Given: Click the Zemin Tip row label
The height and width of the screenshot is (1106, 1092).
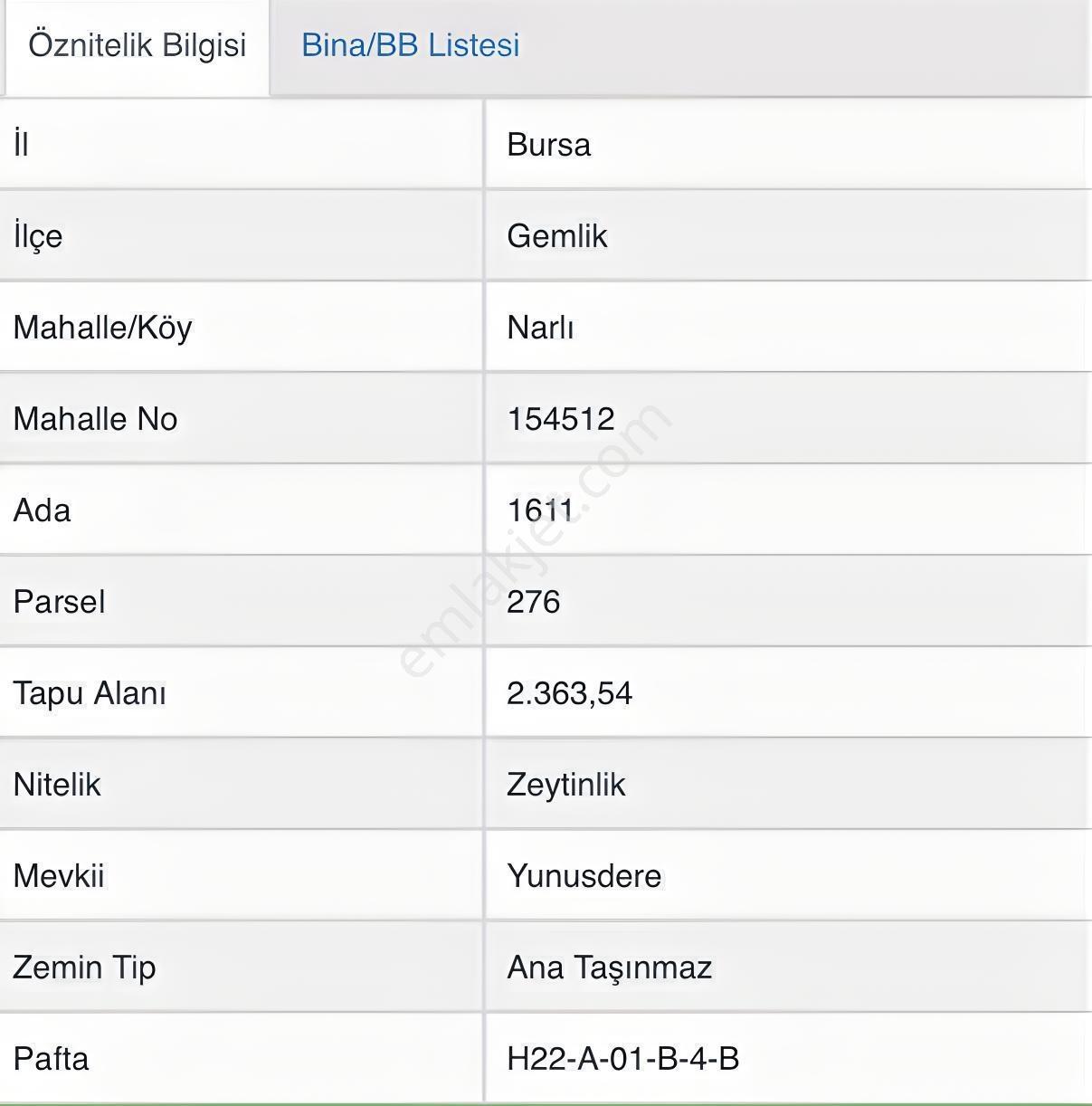Looking at the screenshot, I should click(84, 968).
